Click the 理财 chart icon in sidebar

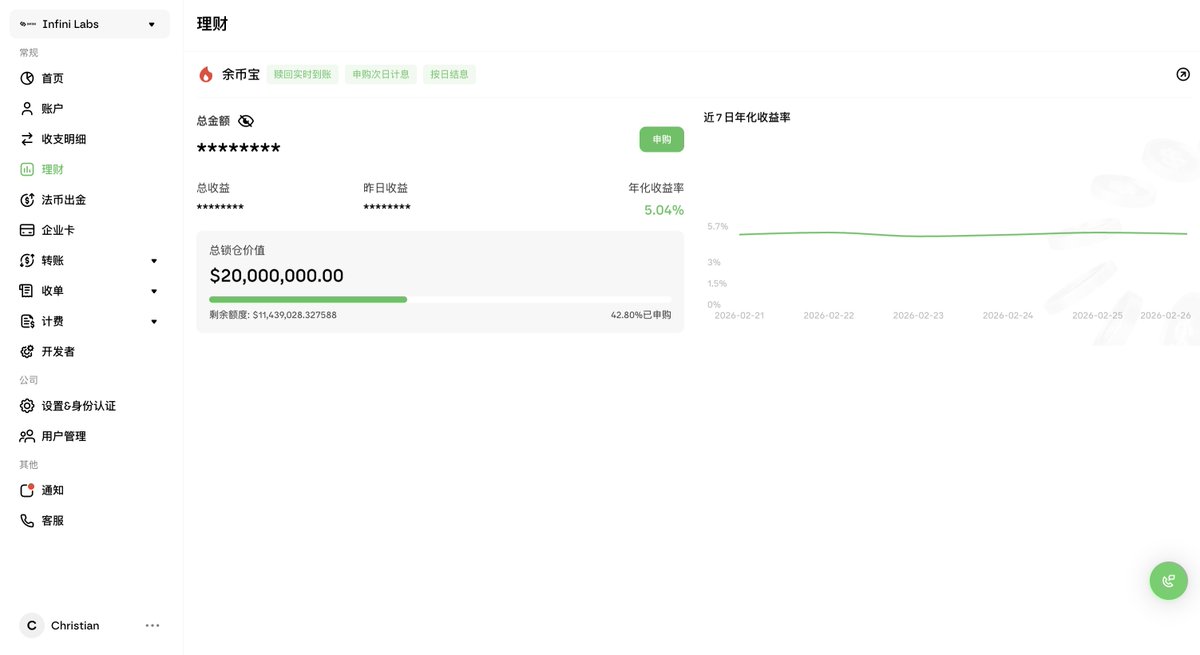tap(27, 170)
